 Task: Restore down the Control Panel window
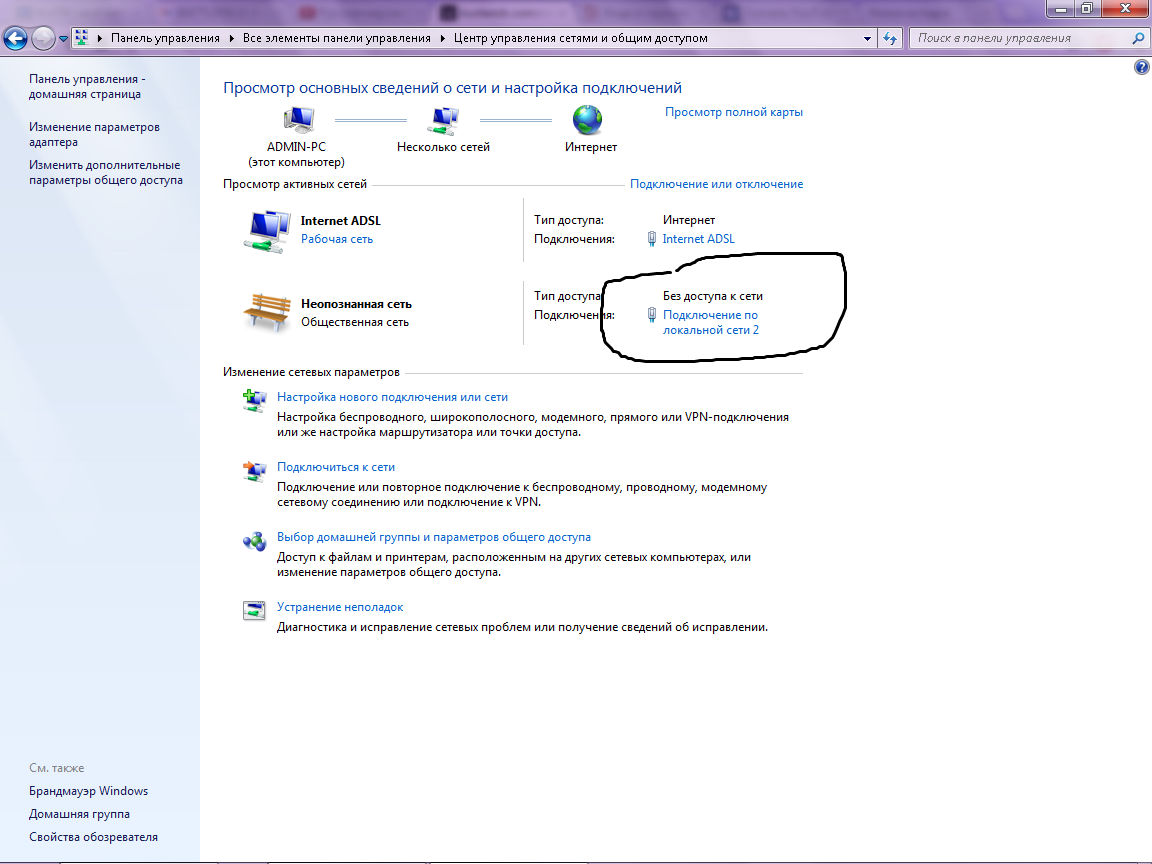pyautogui.click(x=1086, y=9)
